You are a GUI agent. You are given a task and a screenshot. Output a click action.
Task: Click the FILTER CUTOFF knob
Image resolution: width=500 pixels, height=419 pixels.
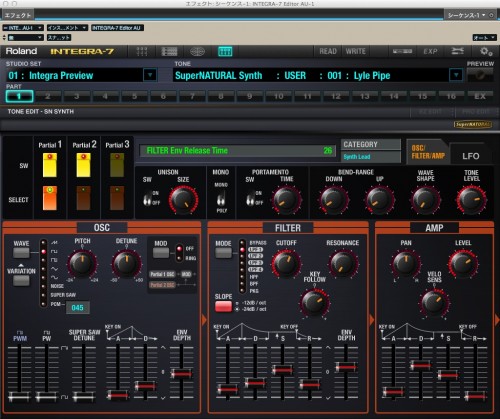coord(286,264)
